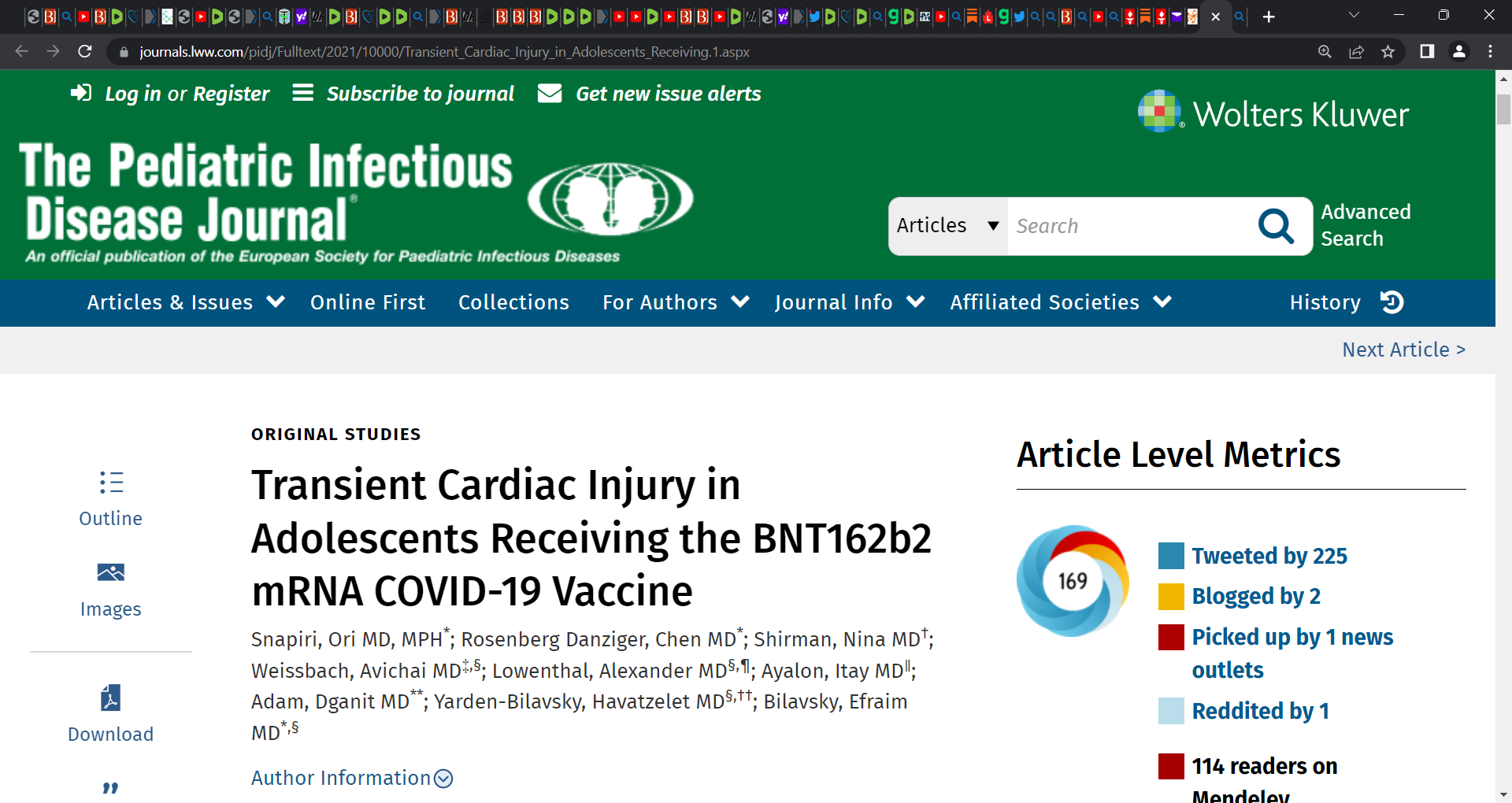Screen dimensions: 1512x803
Task: Open Chrome profile avatar
Action: (1458, 52)
